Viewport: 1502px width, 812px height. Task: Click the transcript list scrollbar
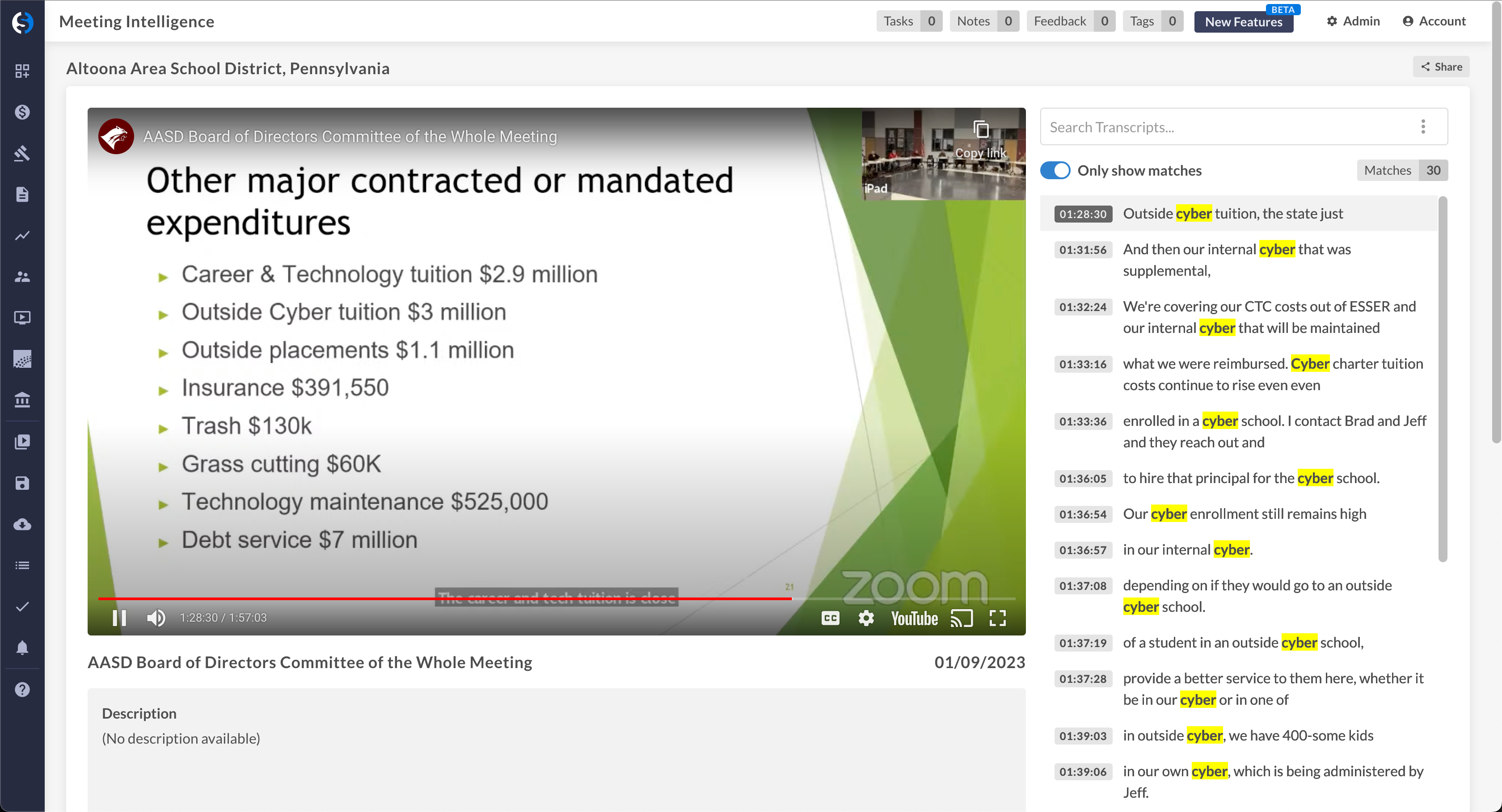tap(1443, 379)
